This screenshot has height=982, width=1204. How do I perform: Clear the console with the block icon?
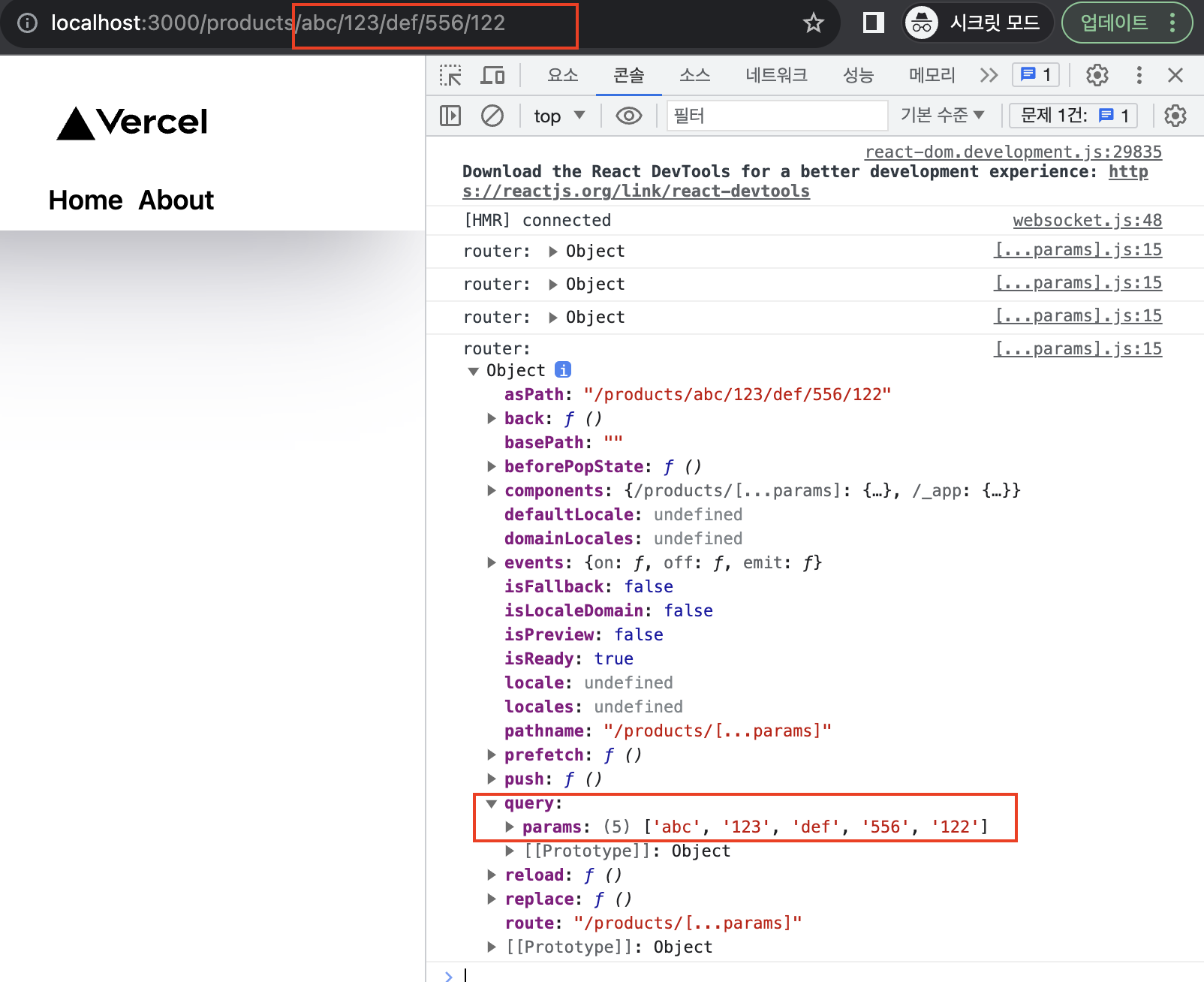[x=492, y=116]
